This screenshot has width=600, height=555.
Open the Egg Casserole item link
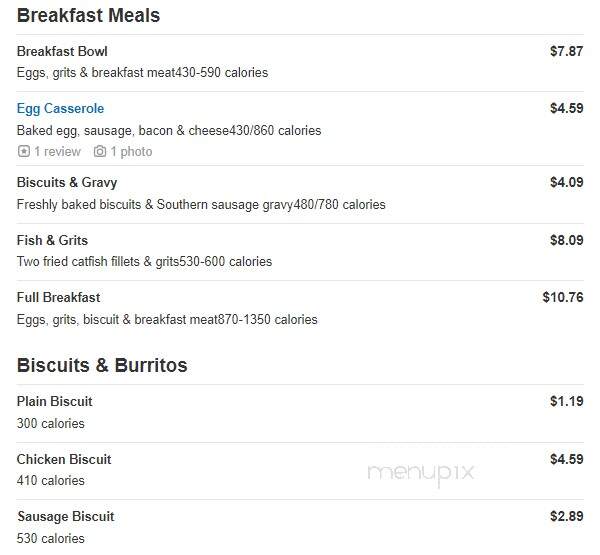(60, 109)
